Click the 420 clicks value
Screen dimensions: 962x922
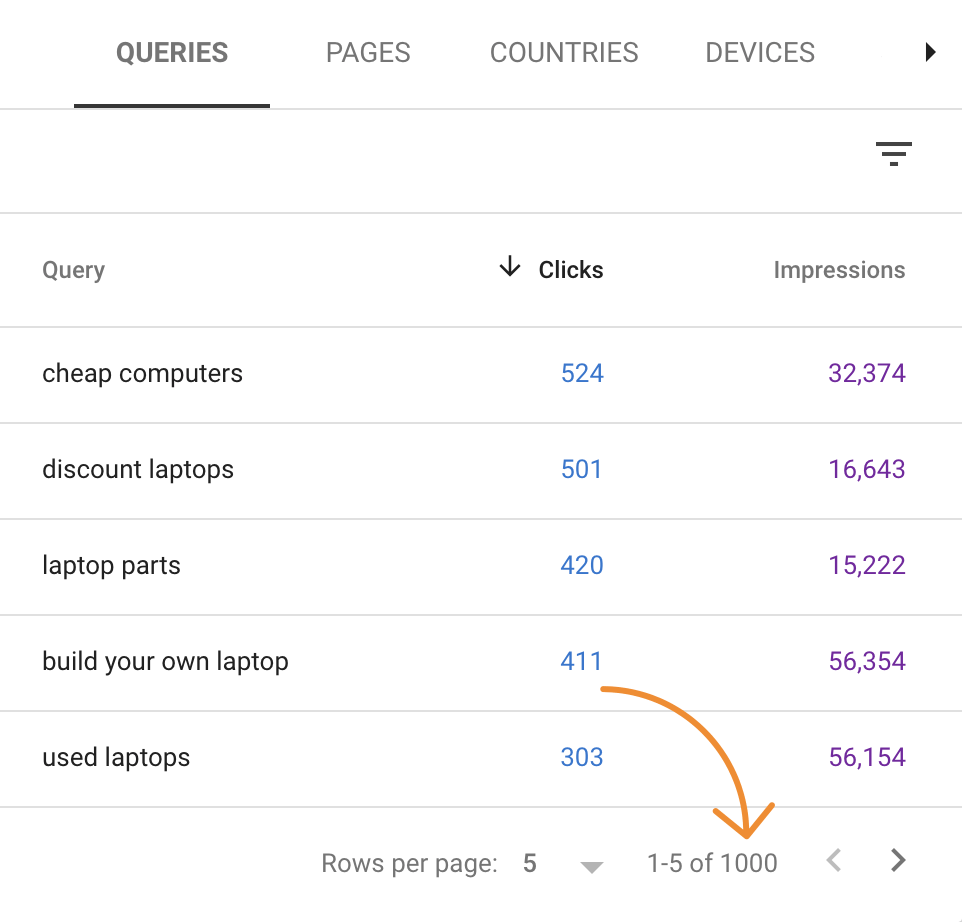point(582,565)
